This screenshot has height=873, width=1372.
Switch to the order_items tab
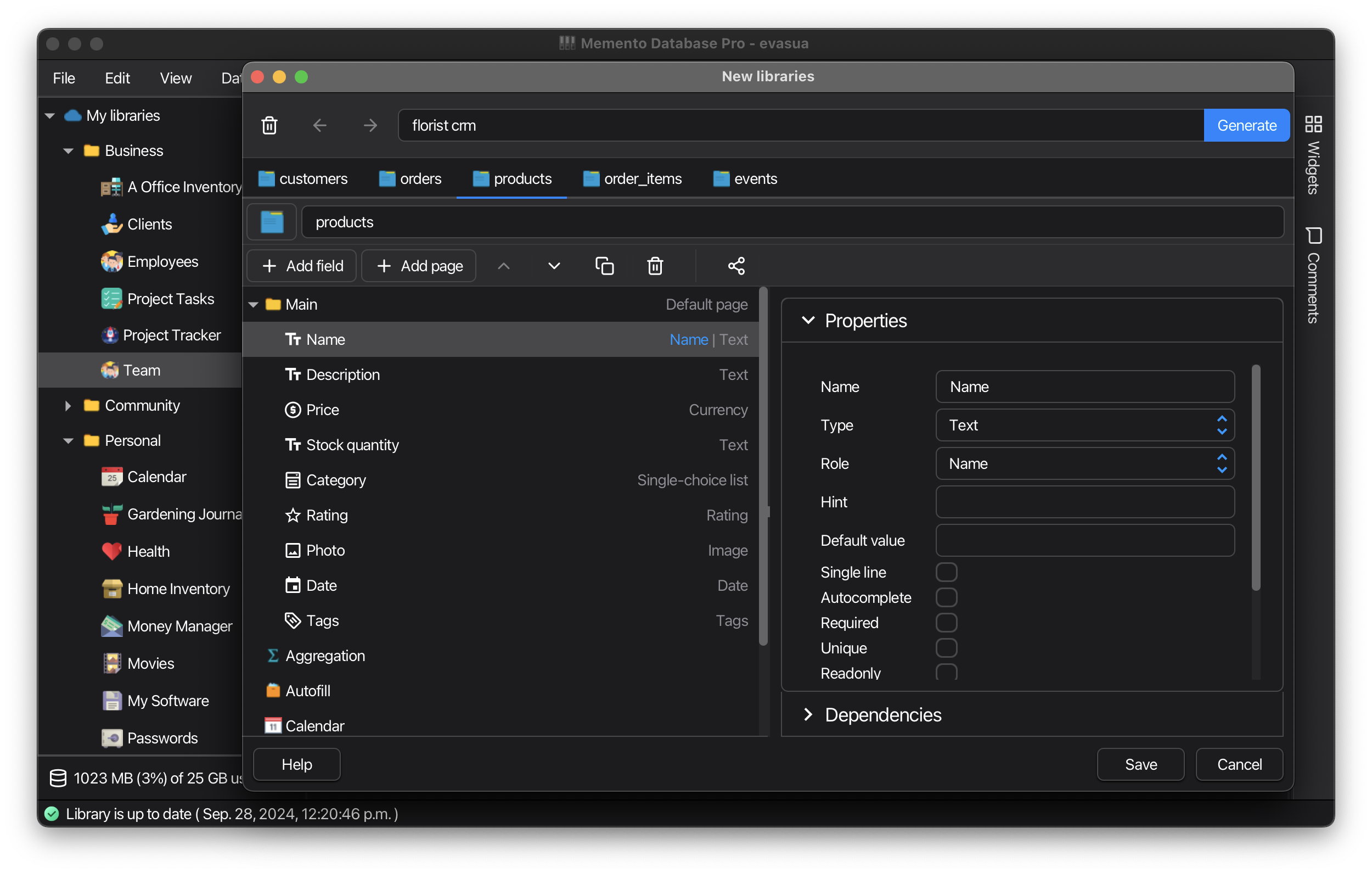[x=632, y=178]
